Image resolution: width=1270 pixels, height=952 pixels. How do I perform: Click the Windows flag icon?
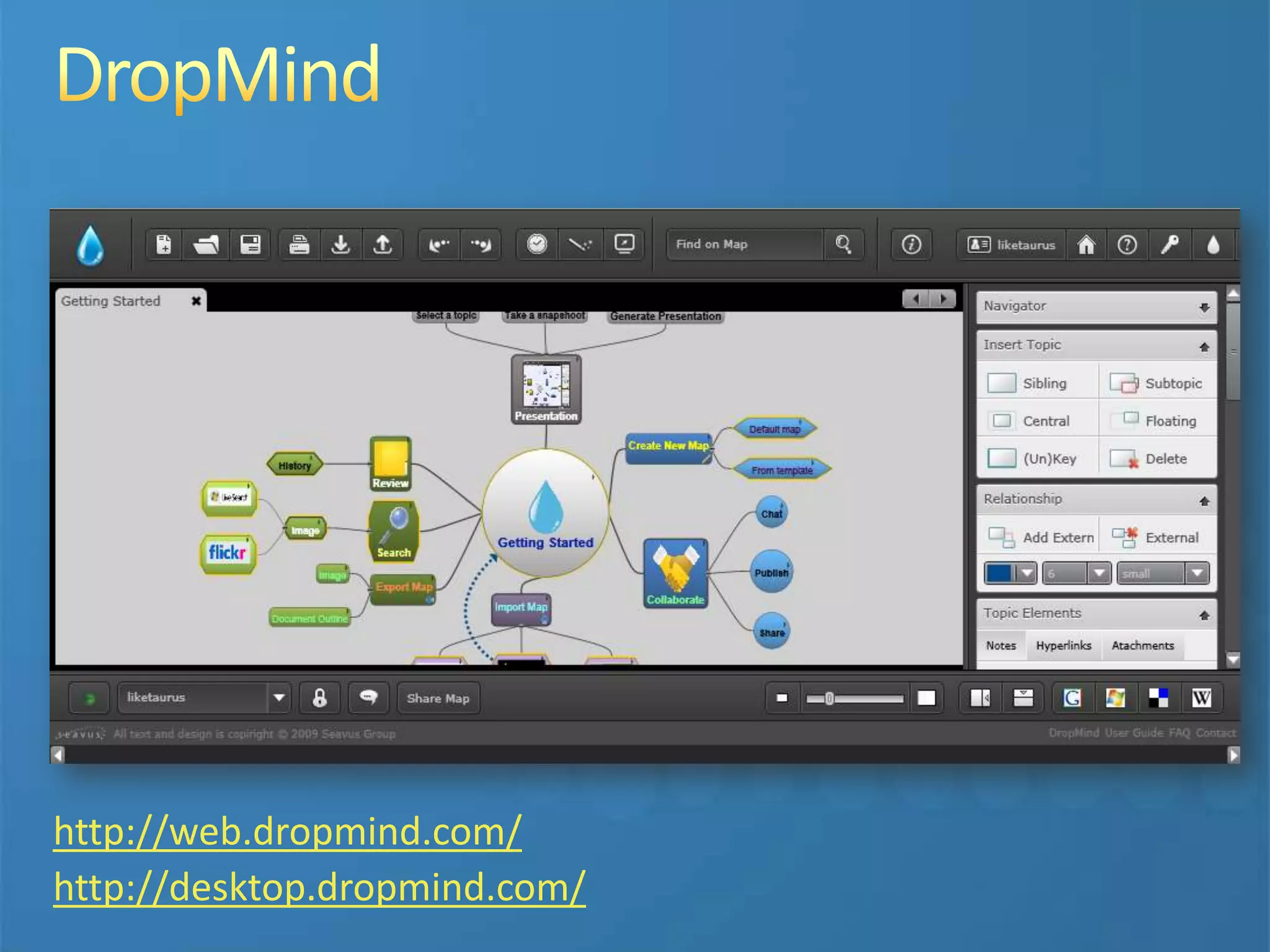[x=1115, y=698]
